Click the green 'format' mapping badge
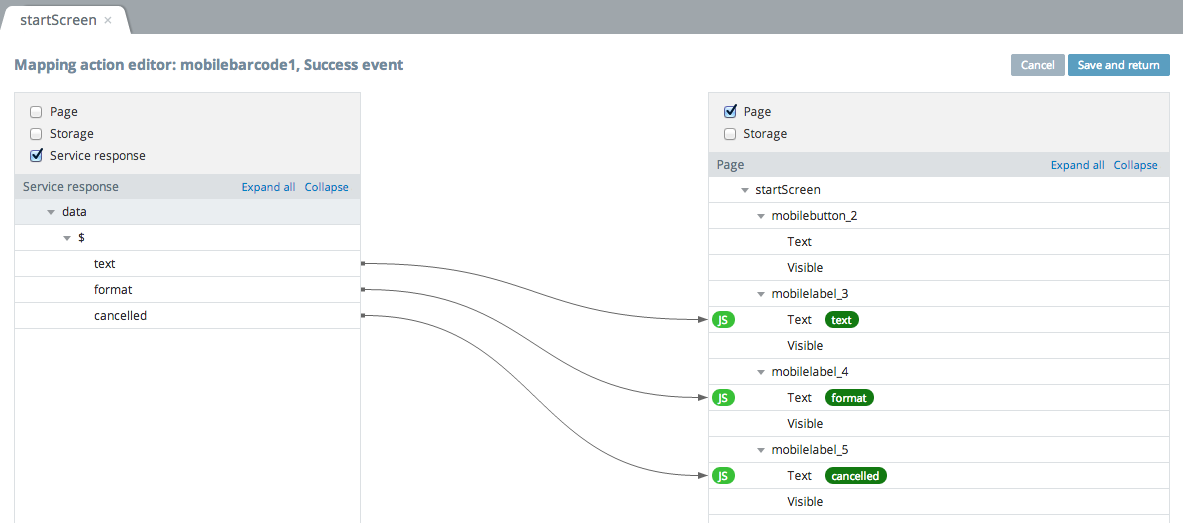 click(849, 398)
